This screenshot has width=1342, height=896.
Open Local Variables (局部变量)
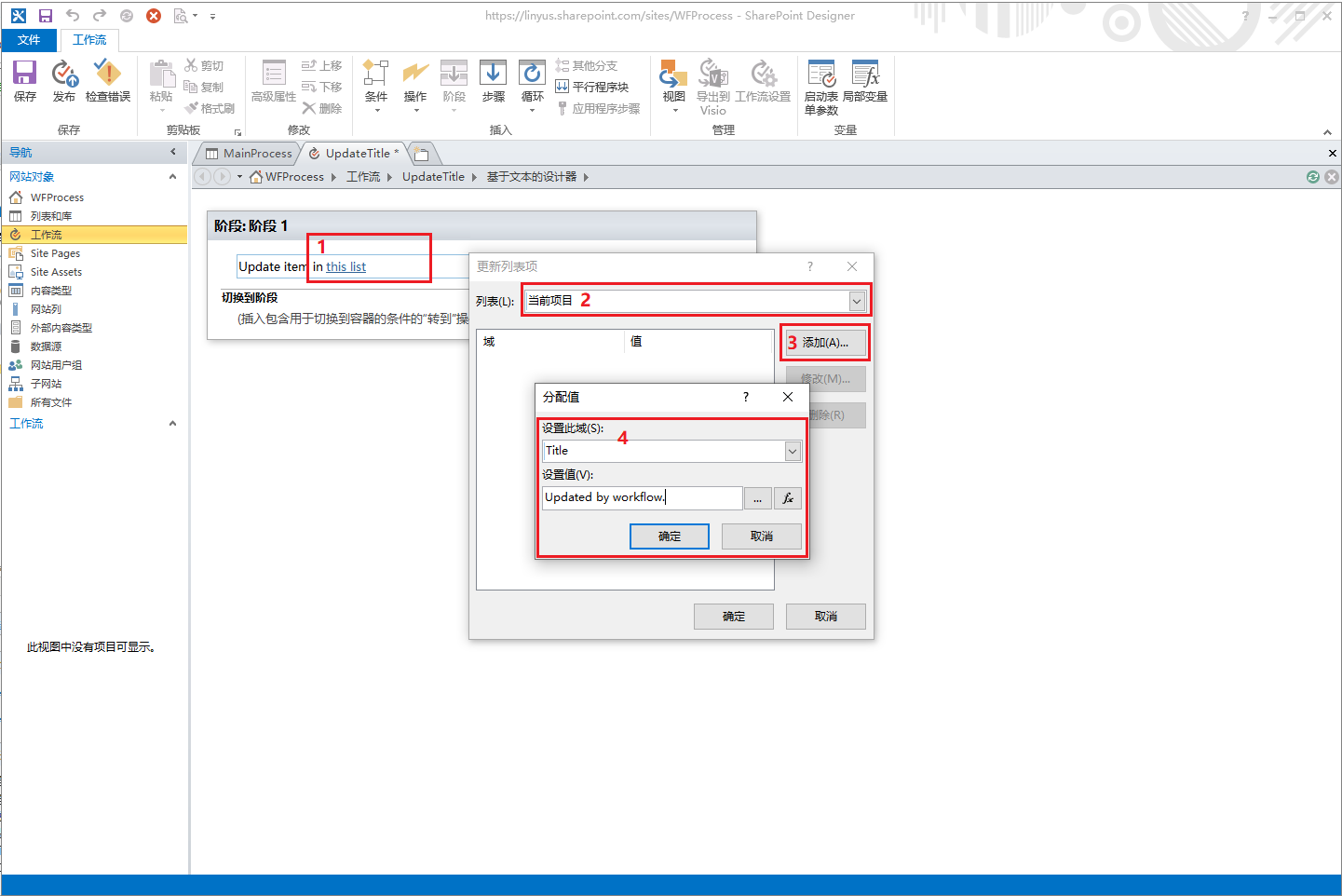pyautogui.click(x=865, y=81)
